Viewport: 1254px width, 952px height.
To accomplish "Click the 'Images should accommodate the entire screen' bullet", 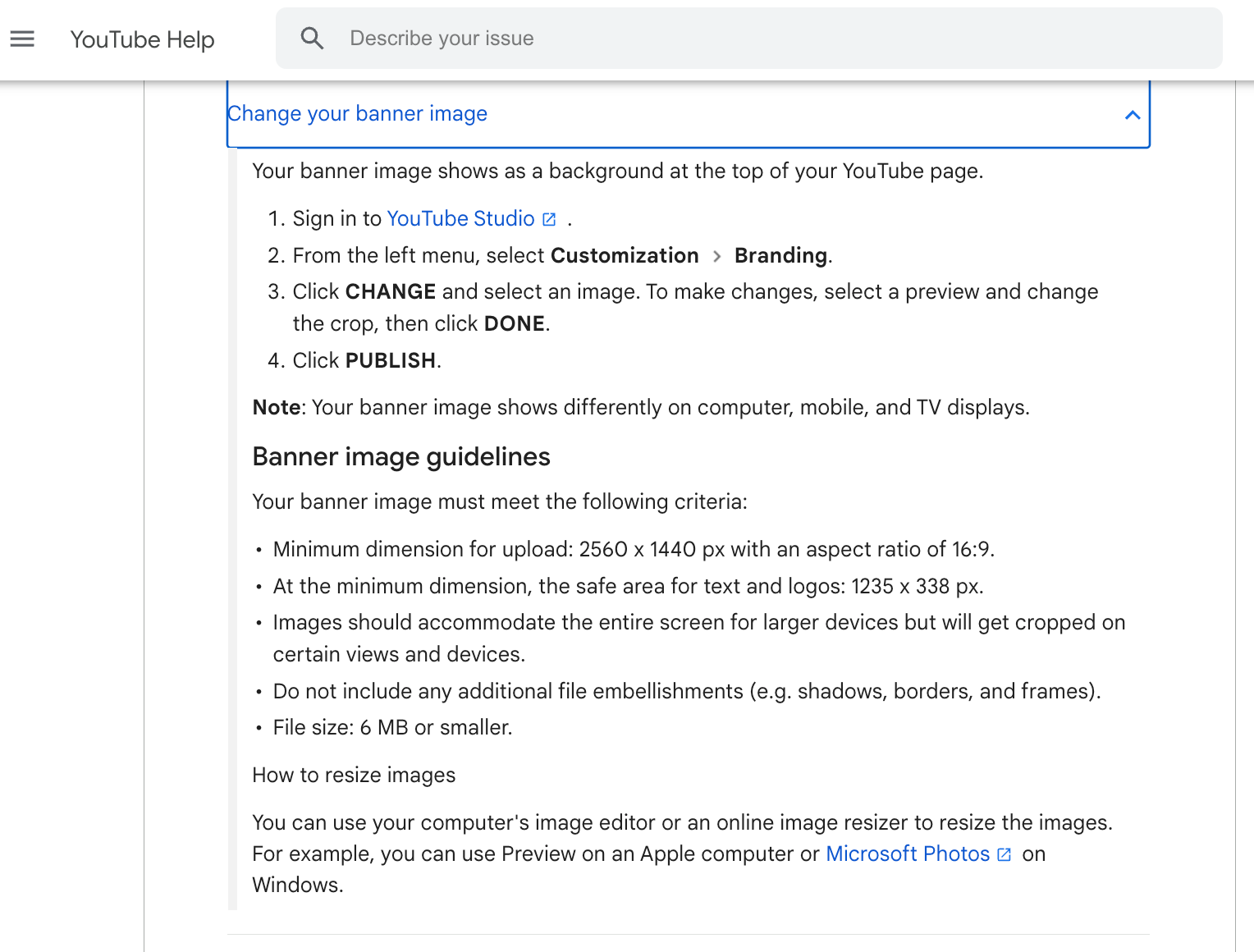I will [699, 638].
